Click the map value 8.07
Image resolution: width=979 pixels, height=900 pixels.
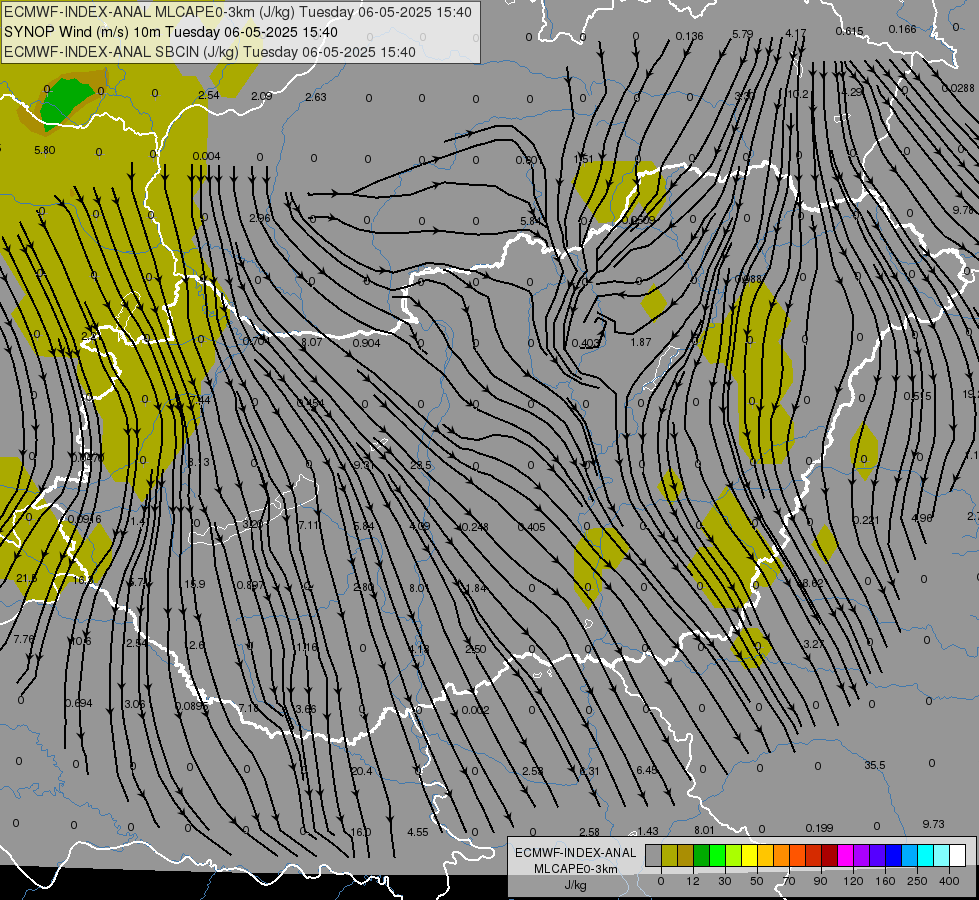312,342
